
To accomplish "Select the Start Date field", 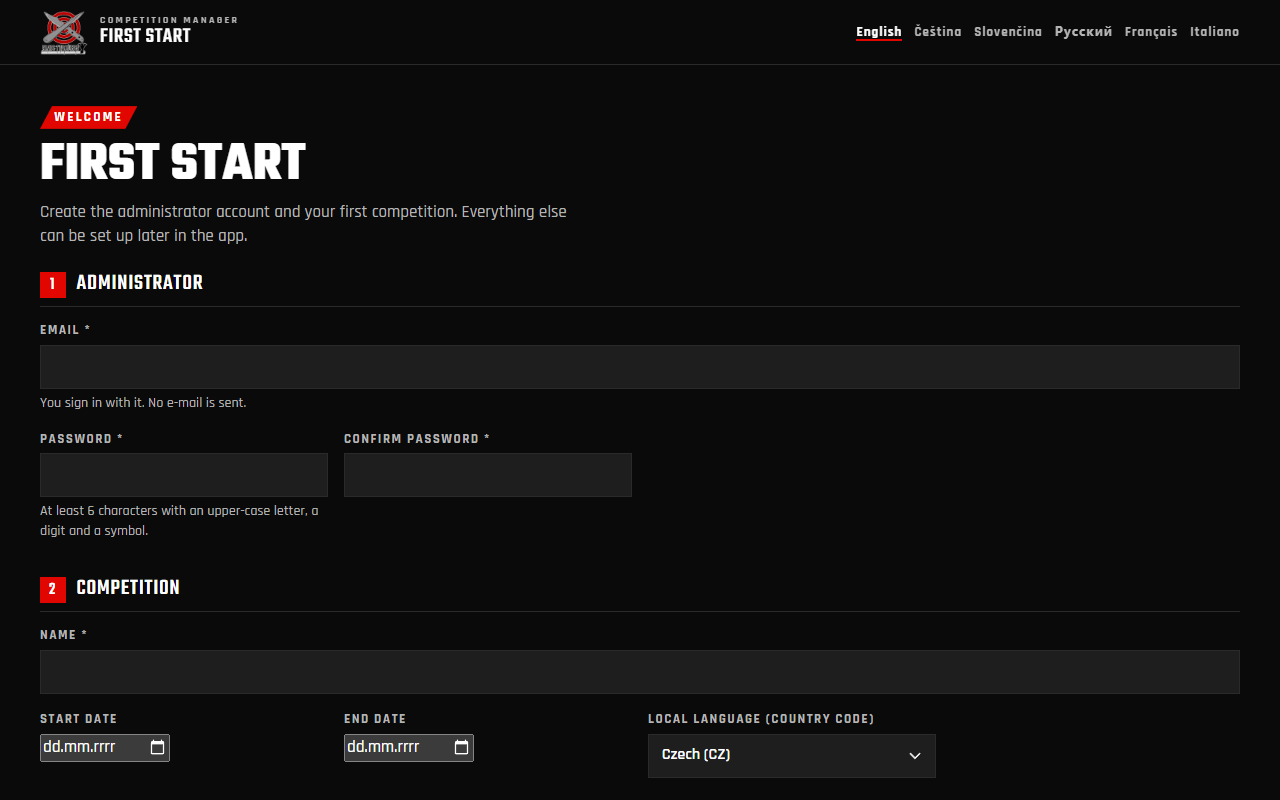I will pos(105,748).
